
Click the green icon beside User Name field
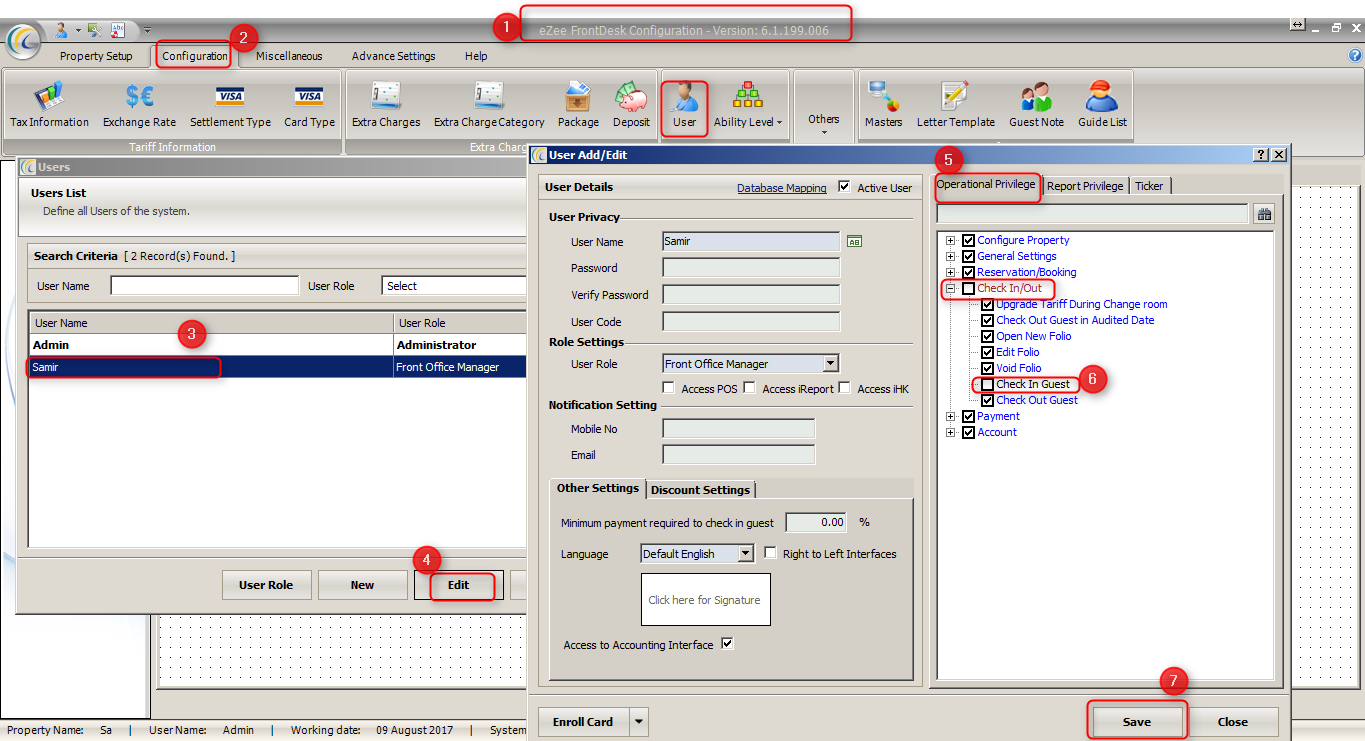click(x=854, y=241)
